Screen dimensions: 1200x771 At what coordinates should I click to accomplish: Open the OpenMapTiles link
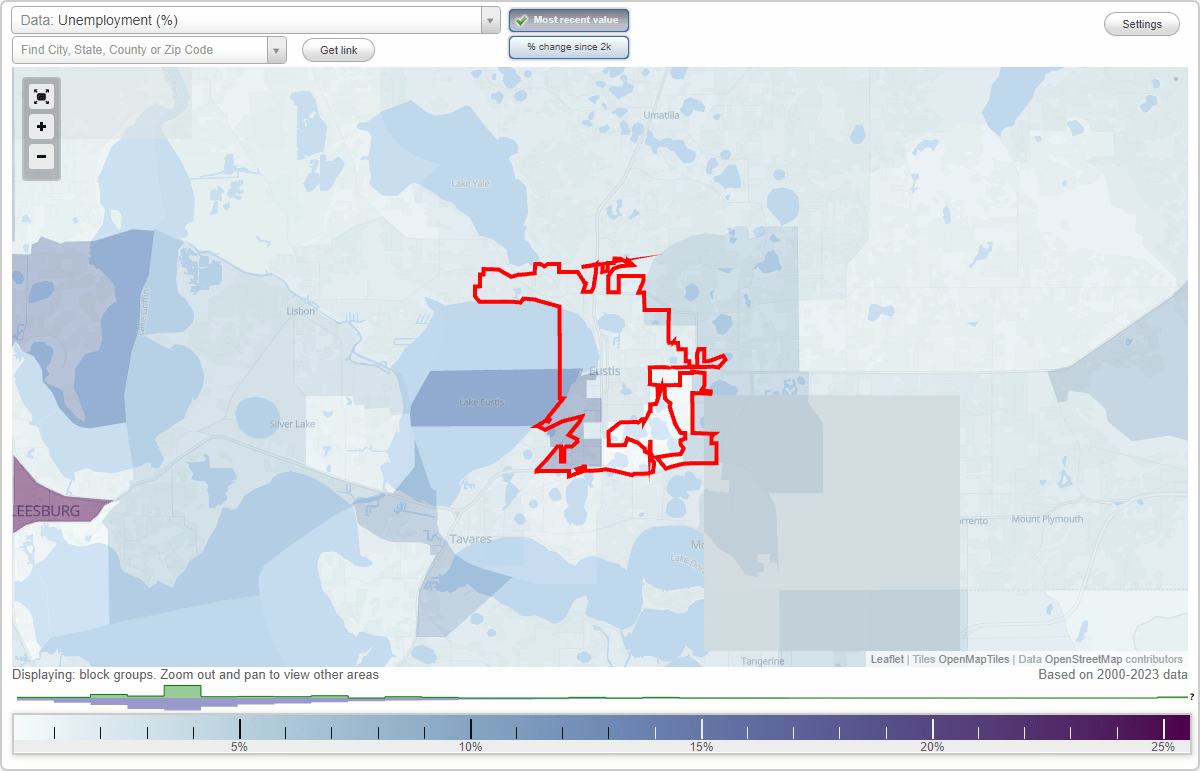974,659
